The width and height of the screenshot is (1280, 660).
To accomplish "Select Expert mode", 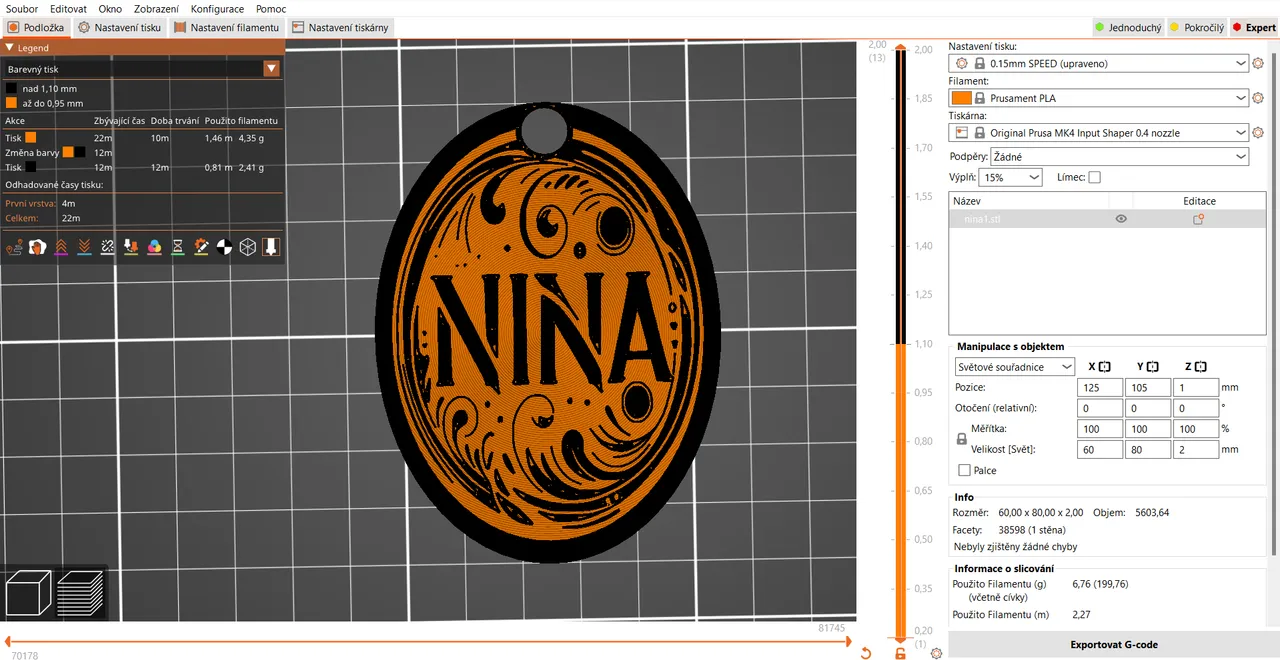I will [x=1254, y=28].
